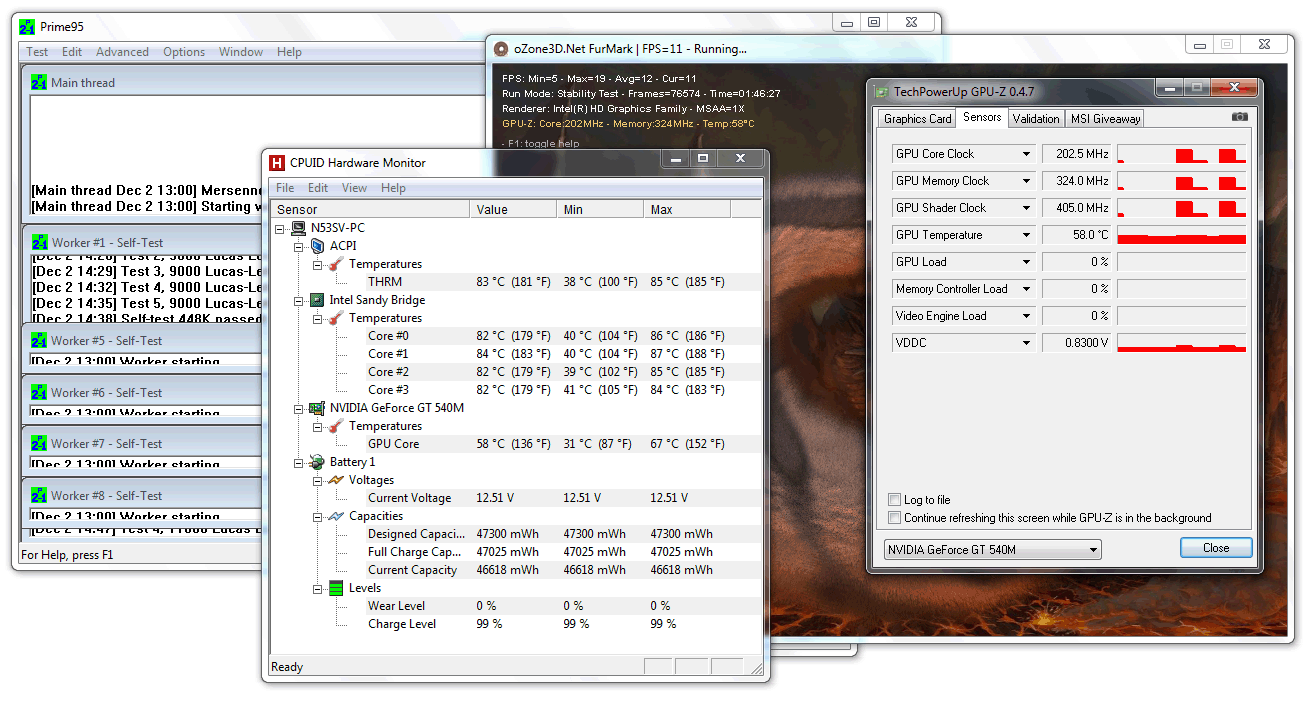
Task: Open the Advanced menu in Prime95
Action: [x=122, y=52]
